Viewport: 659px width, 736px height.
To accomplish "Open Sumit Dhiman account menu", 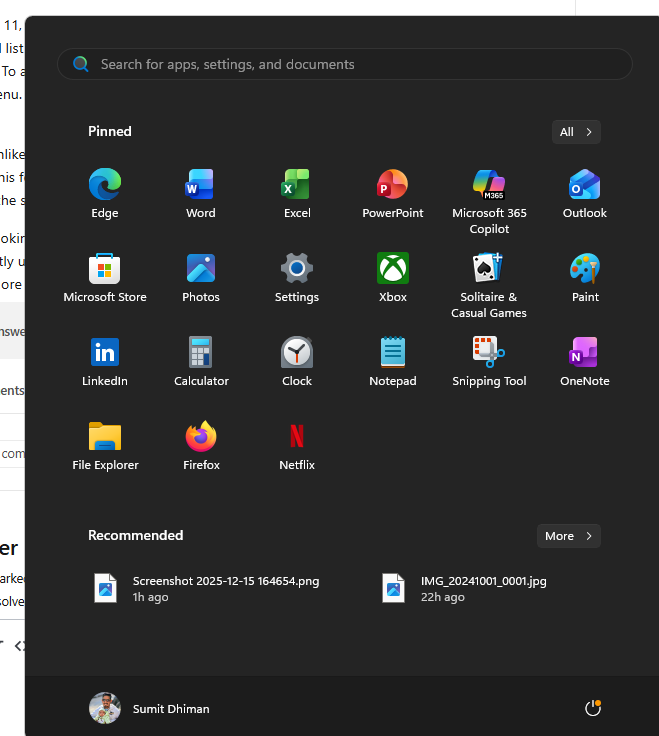I will (x=149, y=708).
